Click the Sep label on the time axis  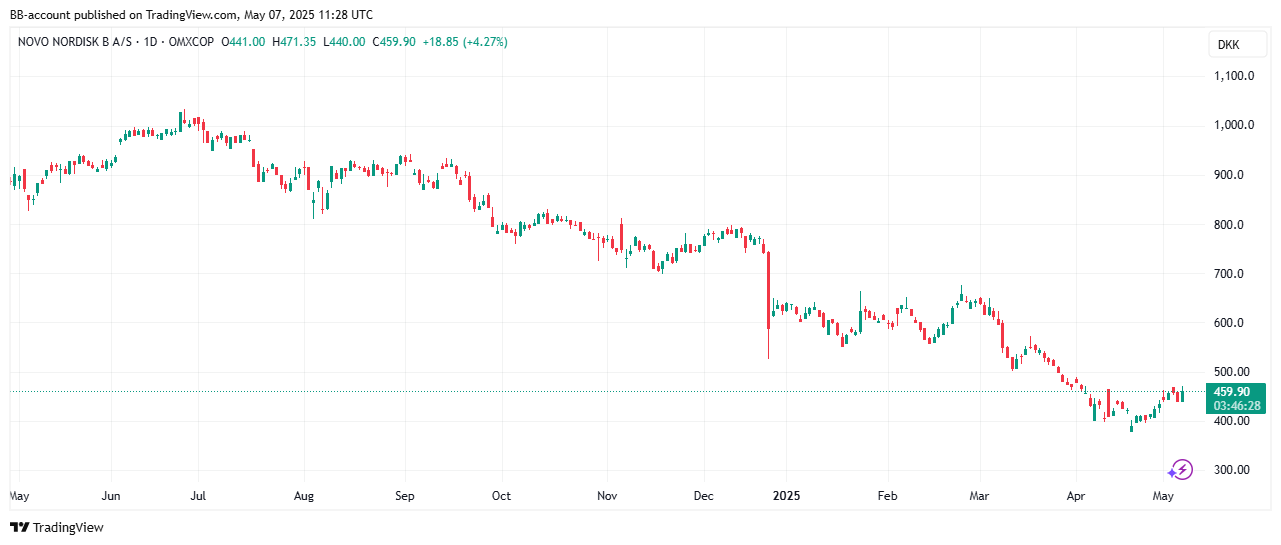404,496
